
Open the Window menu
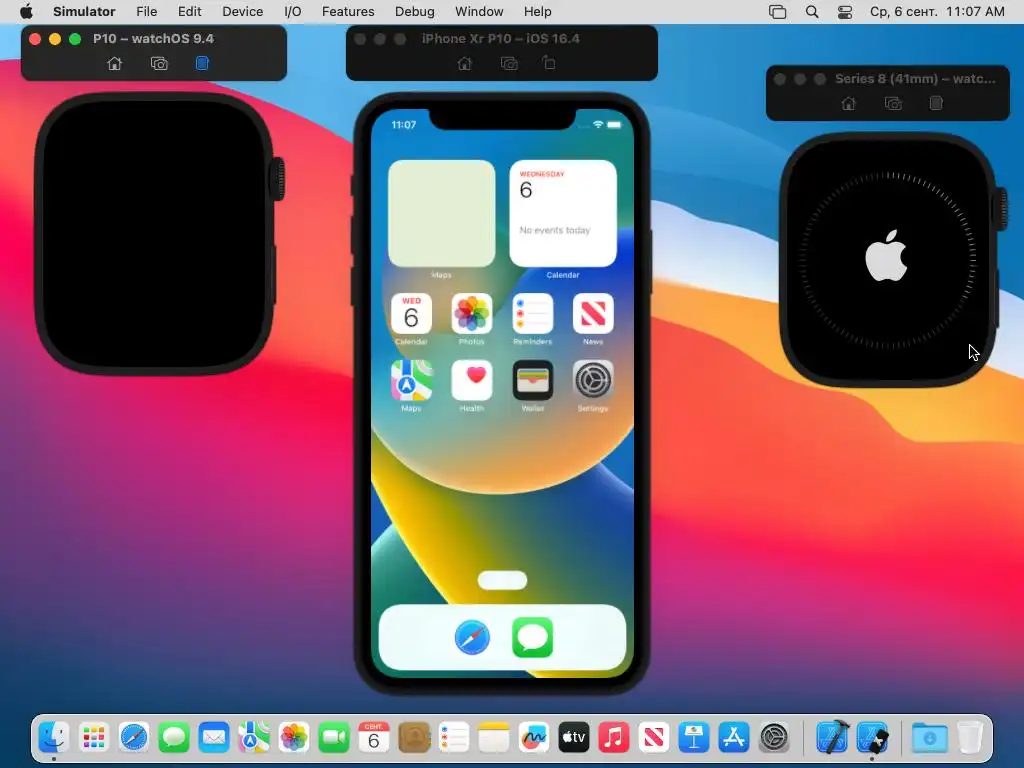tap(479, 12)
